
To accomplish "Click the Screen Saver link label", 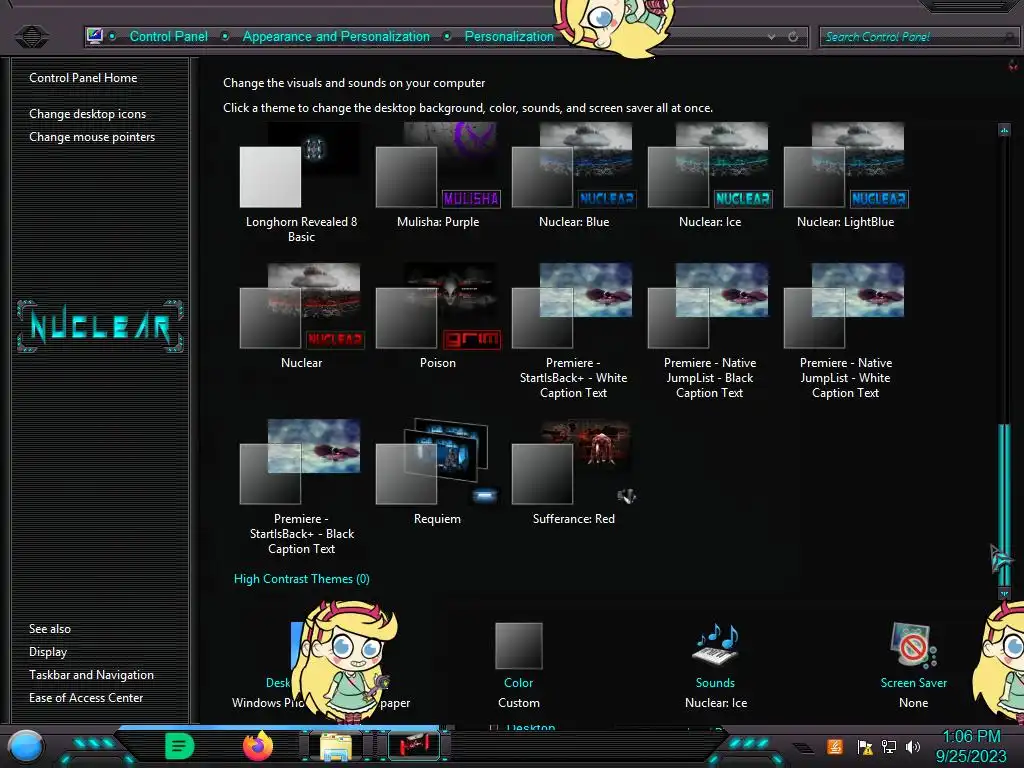I will 914,682.
